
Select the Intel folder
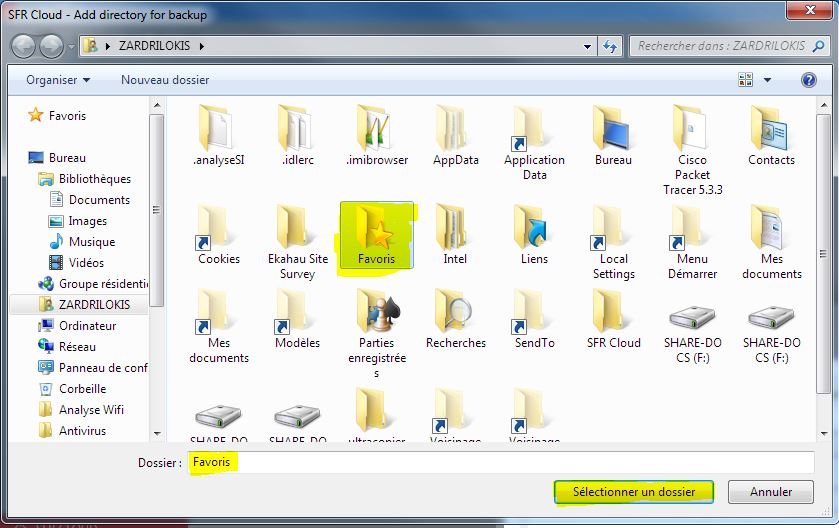[455, 234]
